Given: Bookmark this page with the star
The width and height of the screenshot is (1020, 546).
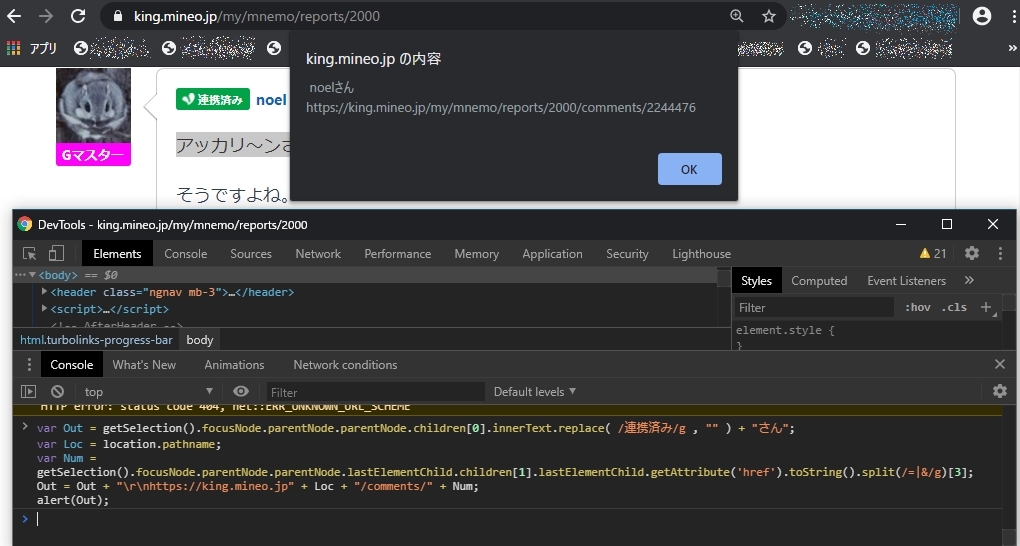Looking at the screenshot, I should (768, 16).
